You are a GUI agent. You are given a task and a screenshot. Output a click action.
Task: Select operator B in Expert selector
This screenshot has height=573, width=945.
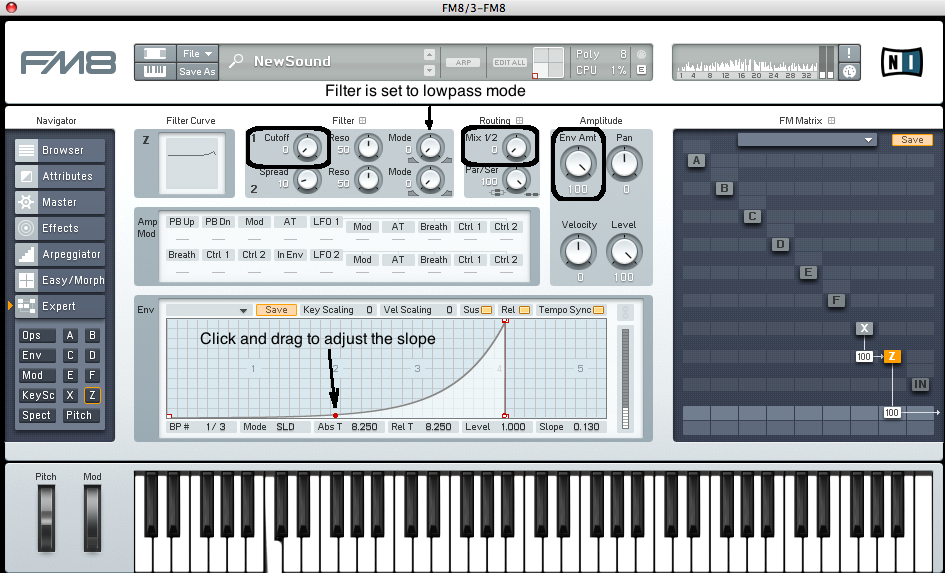pos(92,336)
